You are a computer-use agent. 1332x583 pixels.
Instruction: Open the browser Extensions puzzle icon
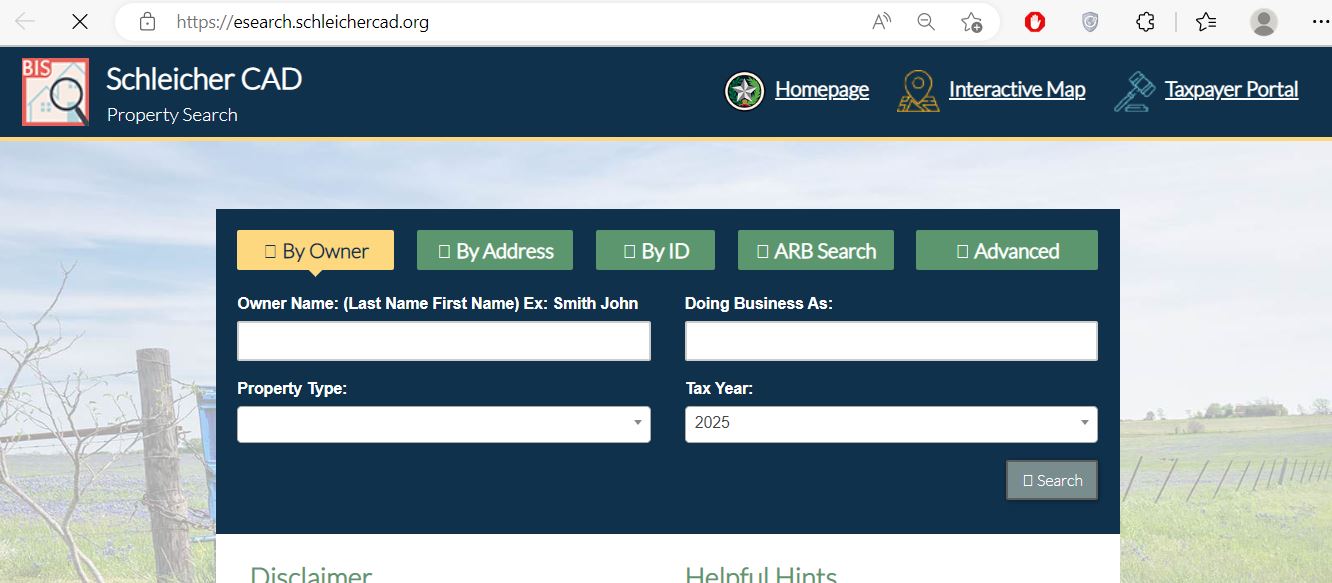click(x=1145, y=22)
